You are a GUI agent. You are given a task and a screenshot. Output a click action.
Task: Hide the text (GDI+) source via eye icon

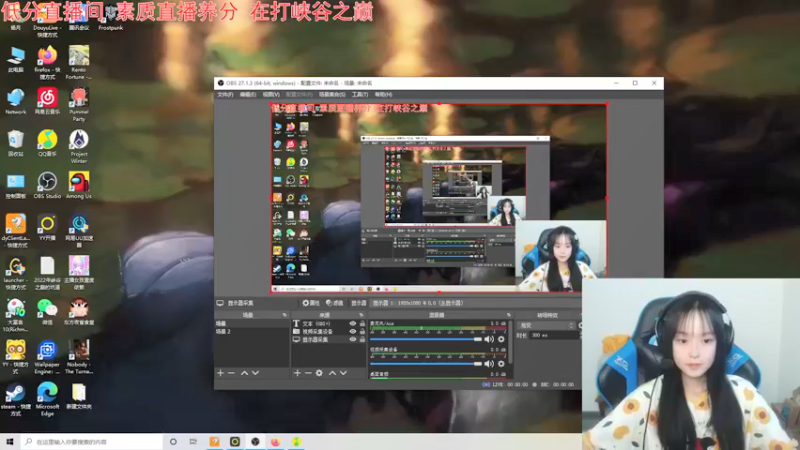click(x=353, y=323)
